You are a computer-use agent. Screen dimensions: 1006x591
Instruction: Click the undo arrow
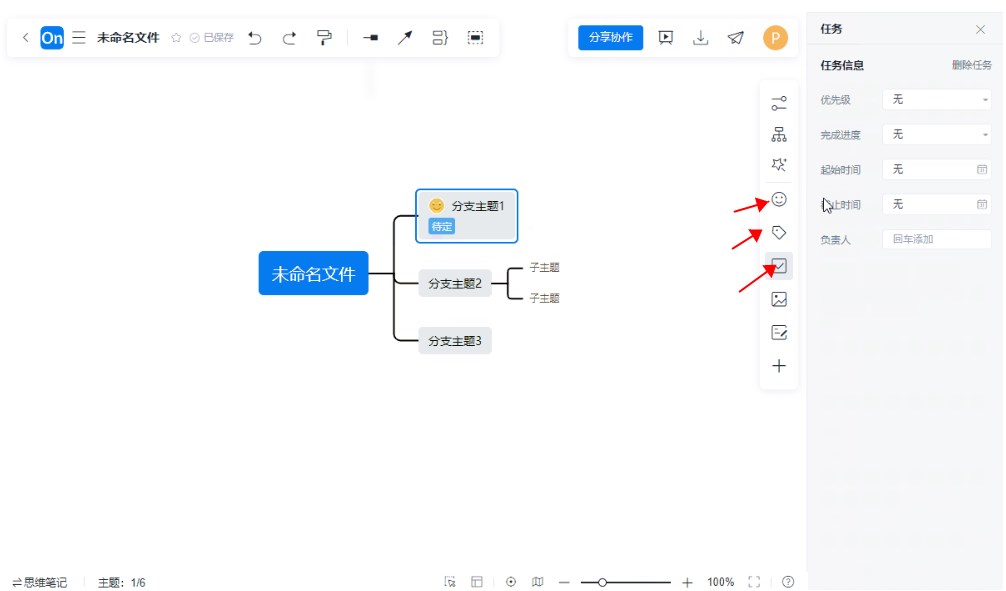[x=255, y=38]
